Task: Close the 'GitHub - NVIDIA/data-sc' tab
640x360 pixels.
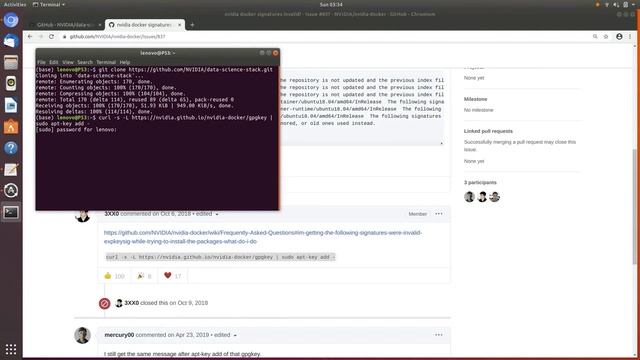Action: click(100, 25)
